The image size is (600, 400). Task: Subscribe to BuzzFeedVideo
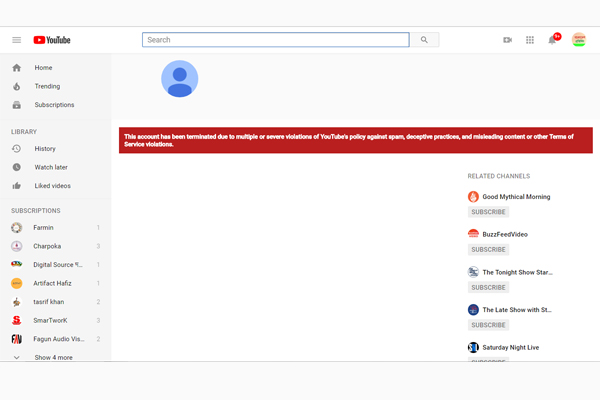pyautogui.click(x=488, y=249)
